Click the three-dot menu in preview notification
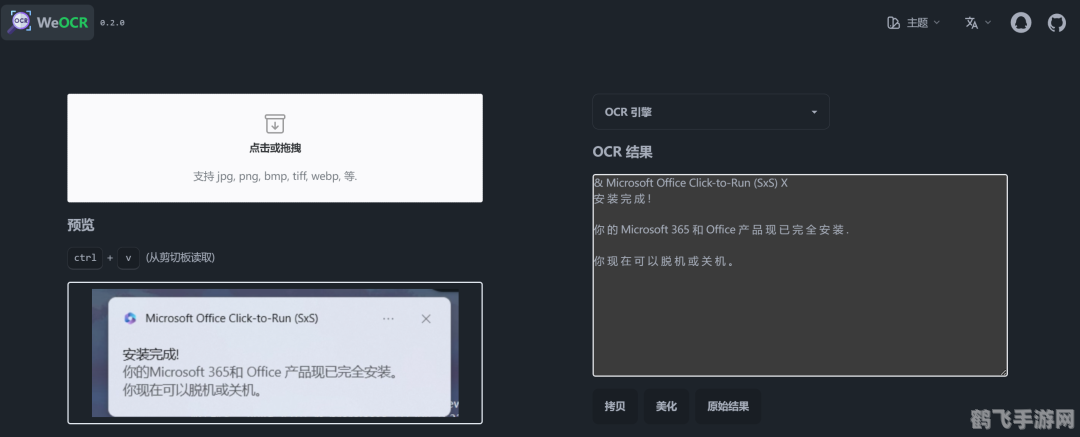This screenshot has height=437, width=1080. tap(388, 318)
